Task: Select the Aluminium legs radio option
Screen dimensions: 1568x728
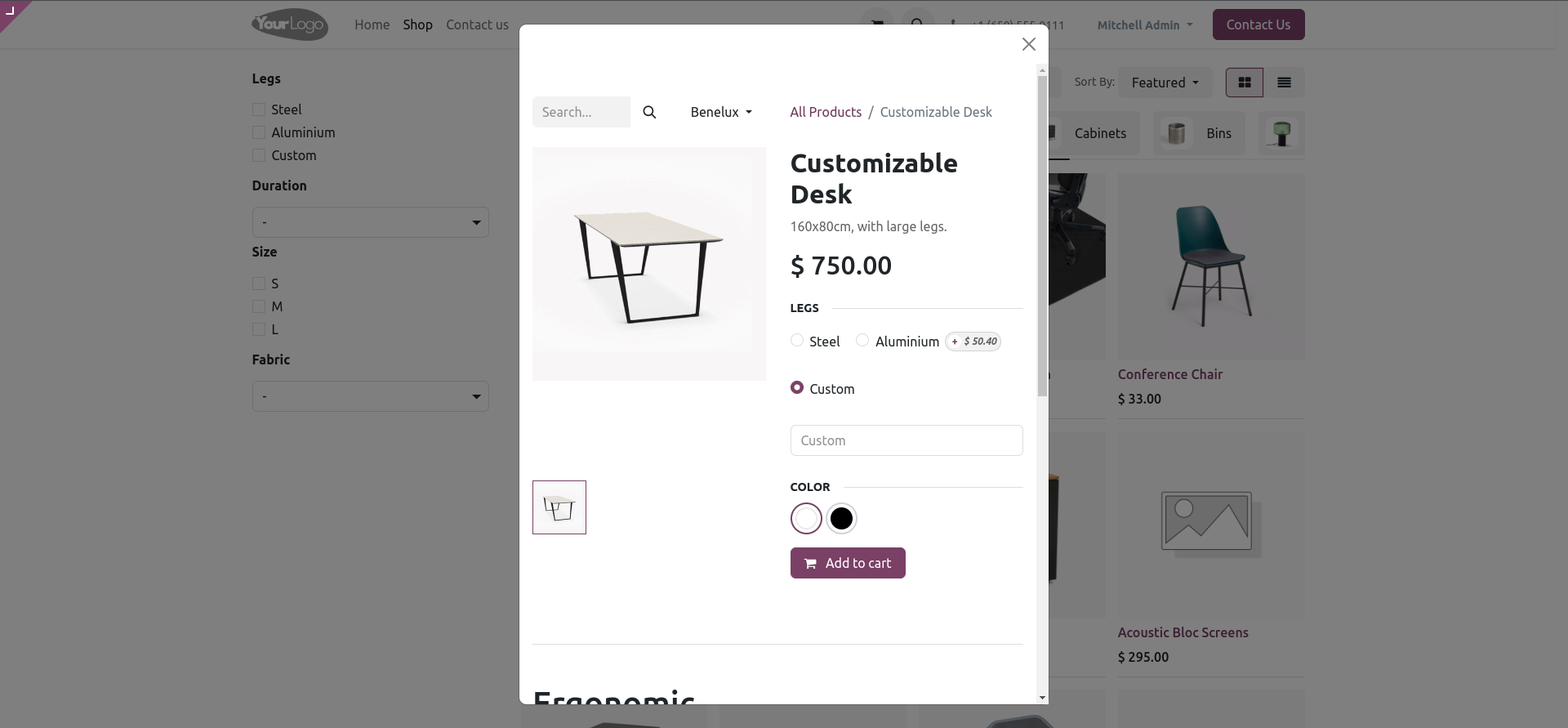Action: click(x=862, y=341)
